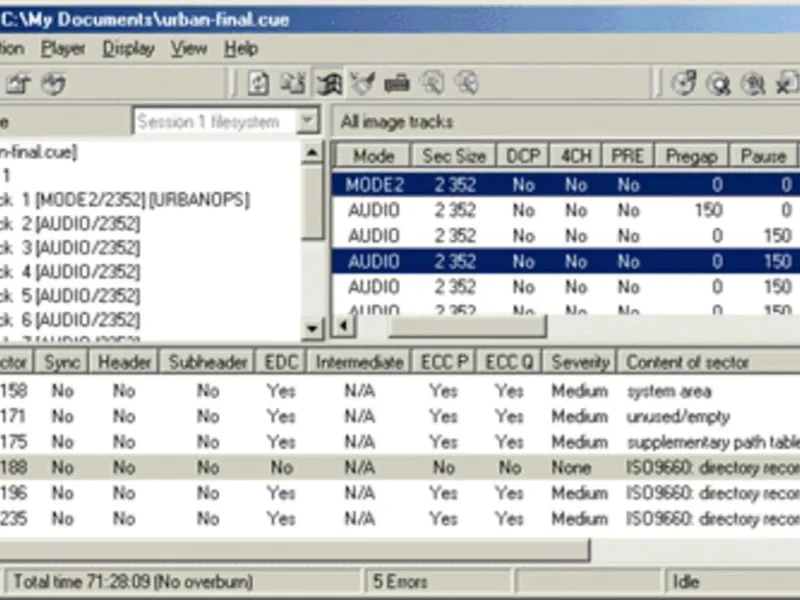Screen dimensions: 800x600
Task: Click the Total time 71:28:09 status field
Action: click(183, 582)
